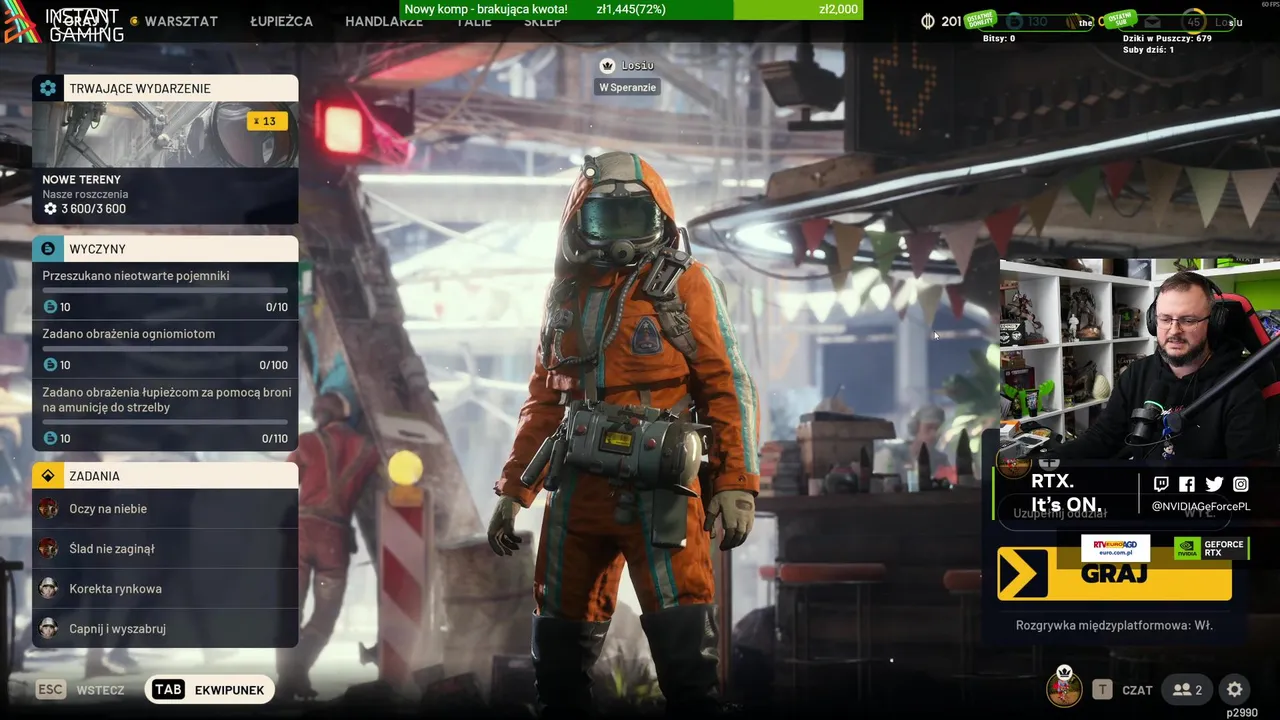
Task: Click the Zadano obrażenia ogniomiotom progress bar
Action: coord(165,348)
